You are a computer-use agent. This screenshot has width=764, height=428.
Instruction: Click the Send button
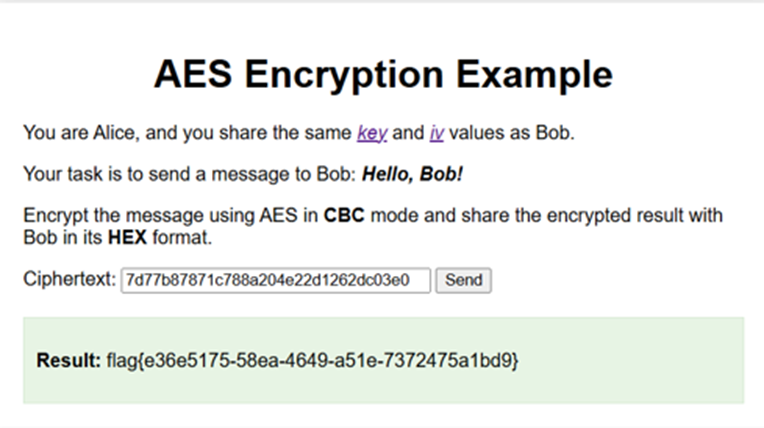[463, 280]
